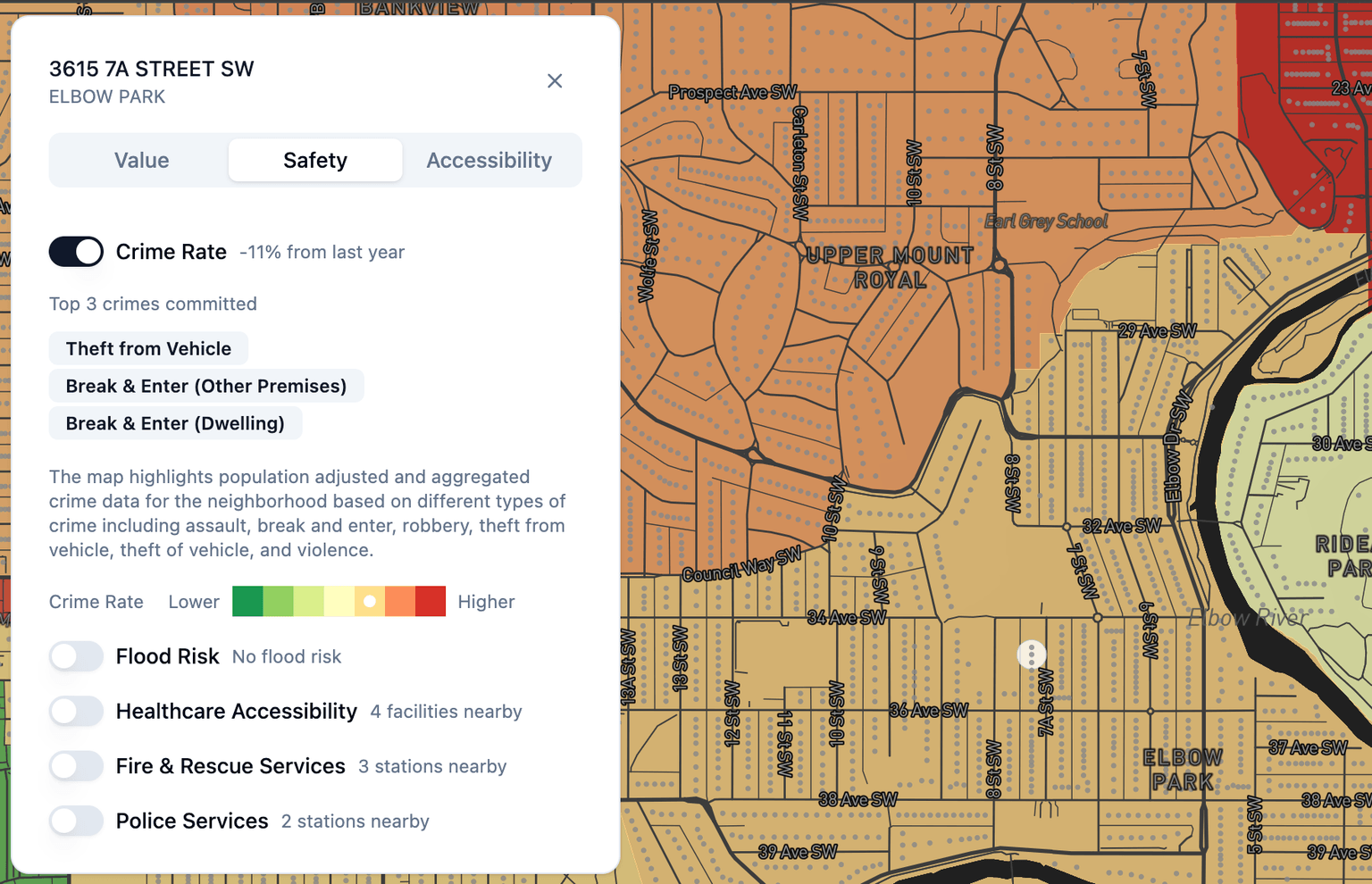Click the Elbow River label on map
This screenshot has width=1372, height=884.
coord(1248,616)
